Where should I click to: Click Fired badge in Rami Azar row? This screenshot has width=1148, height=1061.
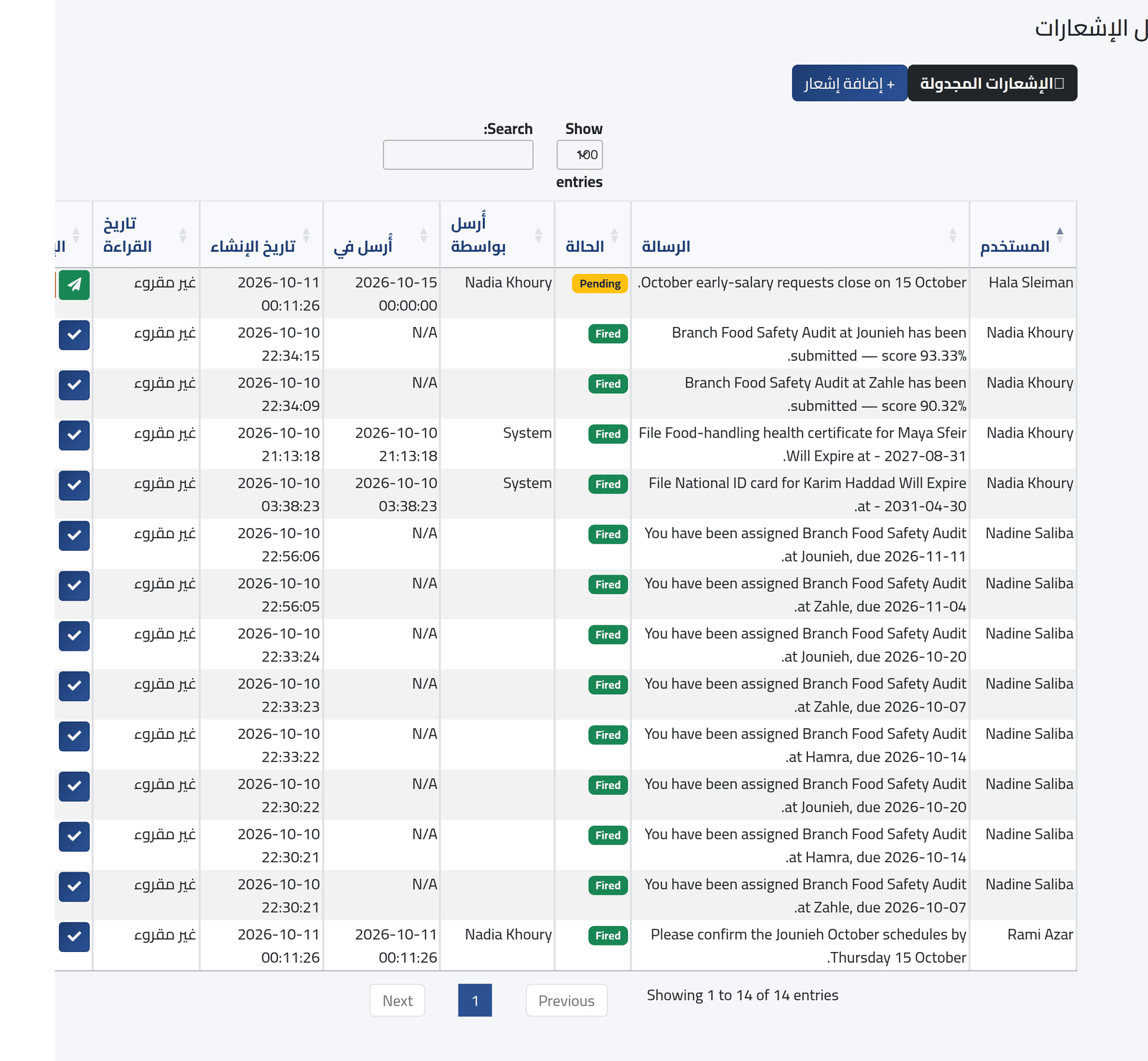click(x=608, y=936)
